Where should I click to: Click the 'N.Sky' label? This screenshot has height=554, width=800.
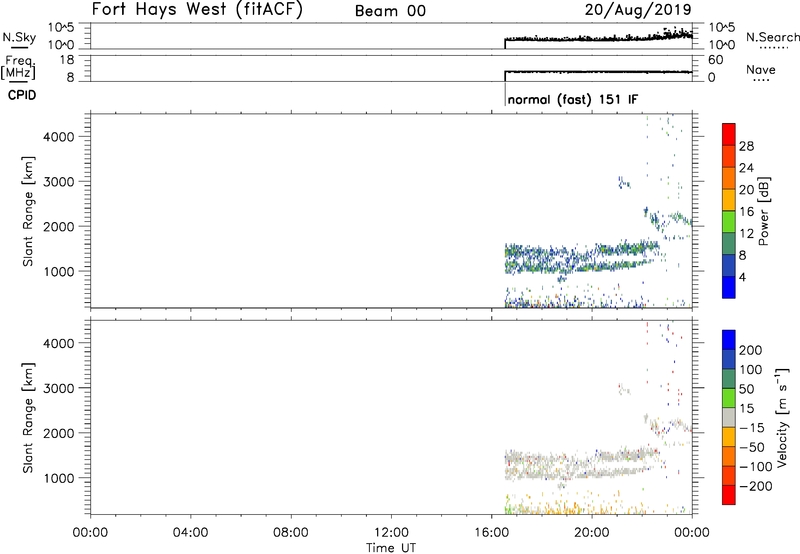tap(19, 37)
